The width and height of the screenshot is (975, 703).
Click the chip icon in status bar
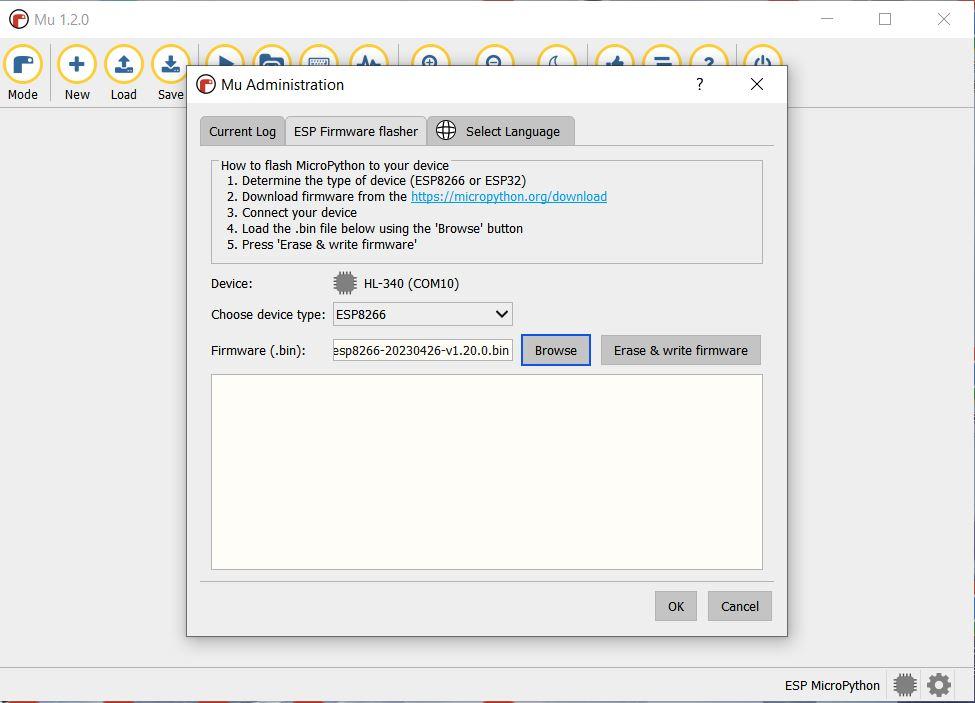click(x=905, y=685)
